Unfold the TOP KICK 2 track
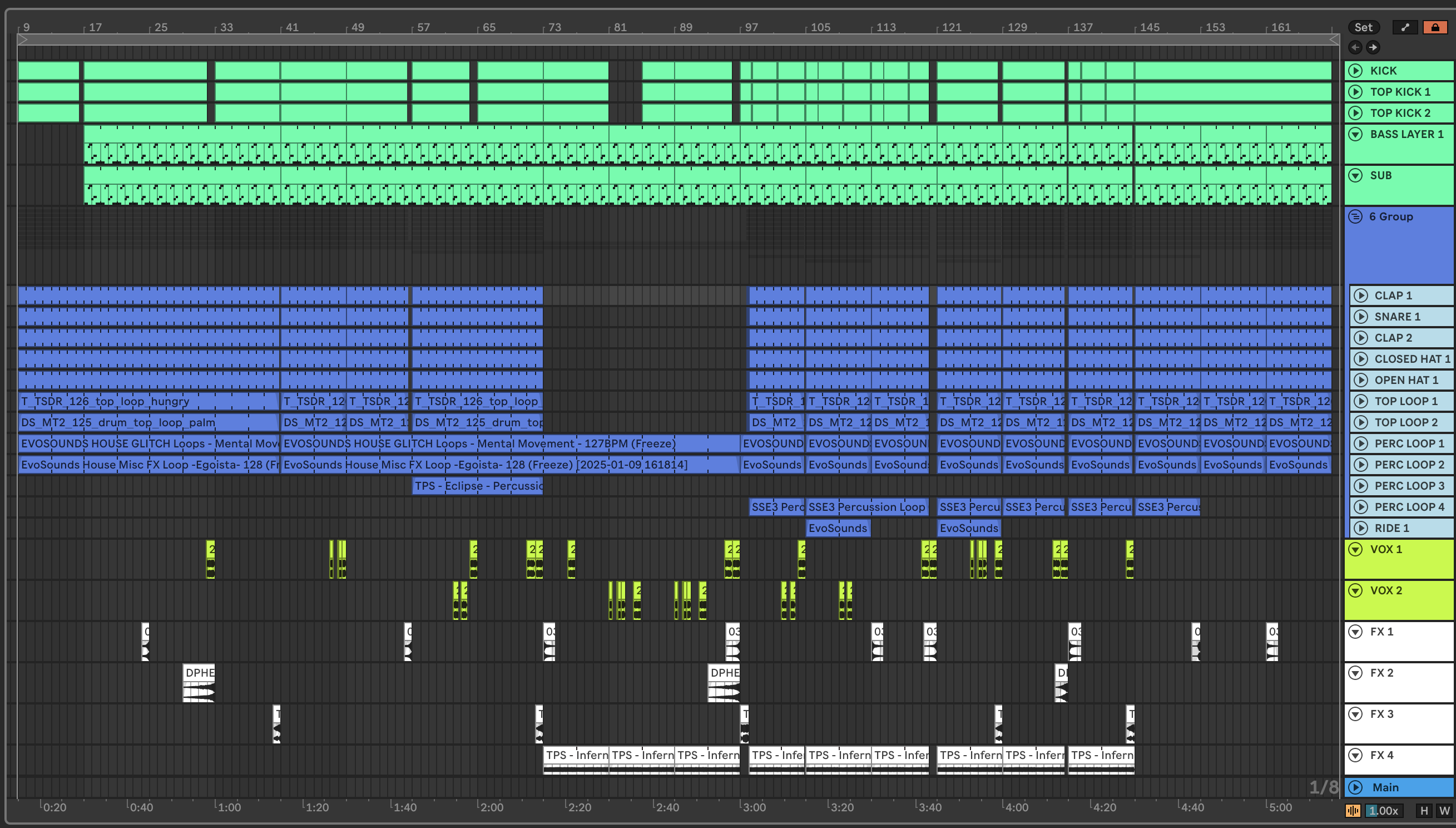The width and height of the screenshot is (1456, 828). tap(1355, 112)
